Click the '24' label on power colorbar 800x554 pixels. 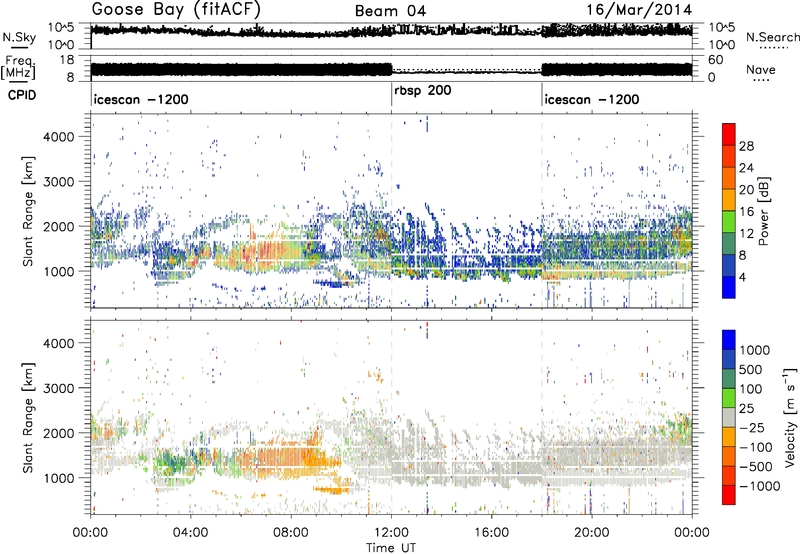click(x=746, y=168)
